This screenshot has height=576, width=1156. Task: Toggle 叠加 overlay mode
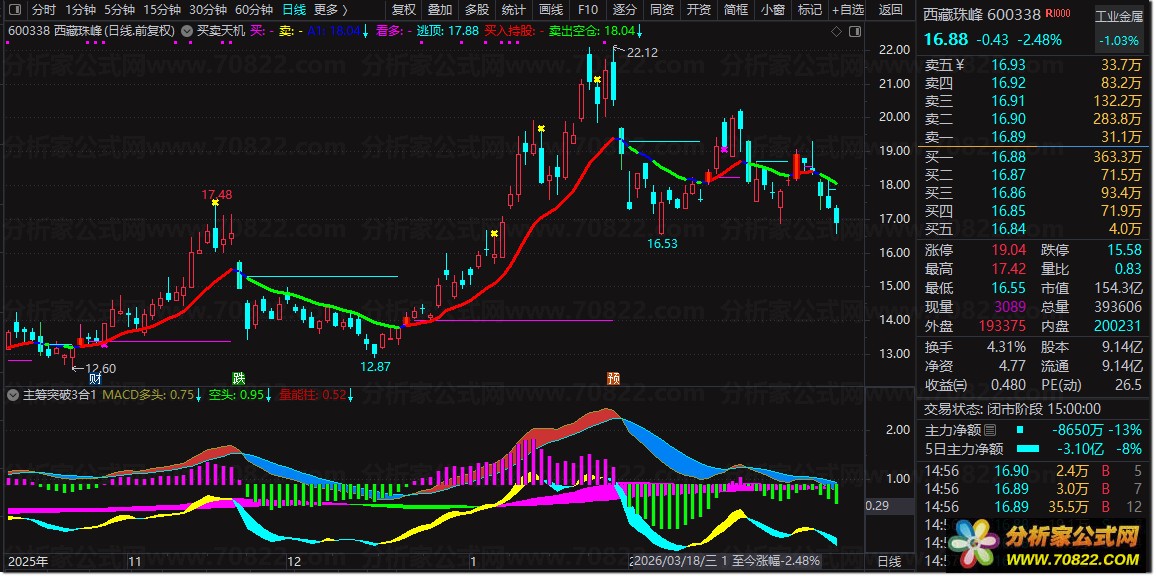440,9
